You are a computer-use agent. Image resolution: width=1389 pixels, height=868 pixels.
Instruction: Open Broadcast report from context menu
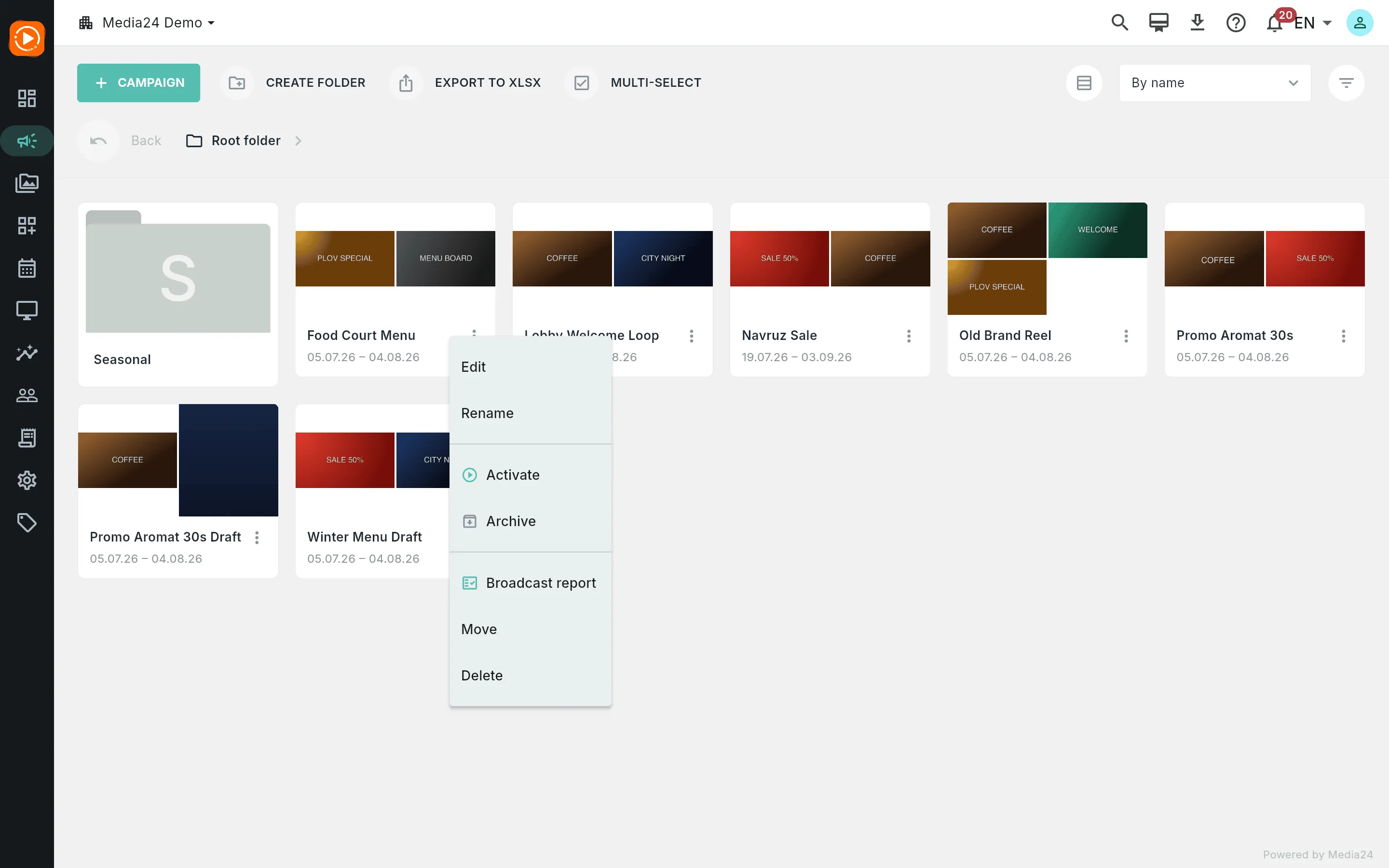tap(531, 583)
